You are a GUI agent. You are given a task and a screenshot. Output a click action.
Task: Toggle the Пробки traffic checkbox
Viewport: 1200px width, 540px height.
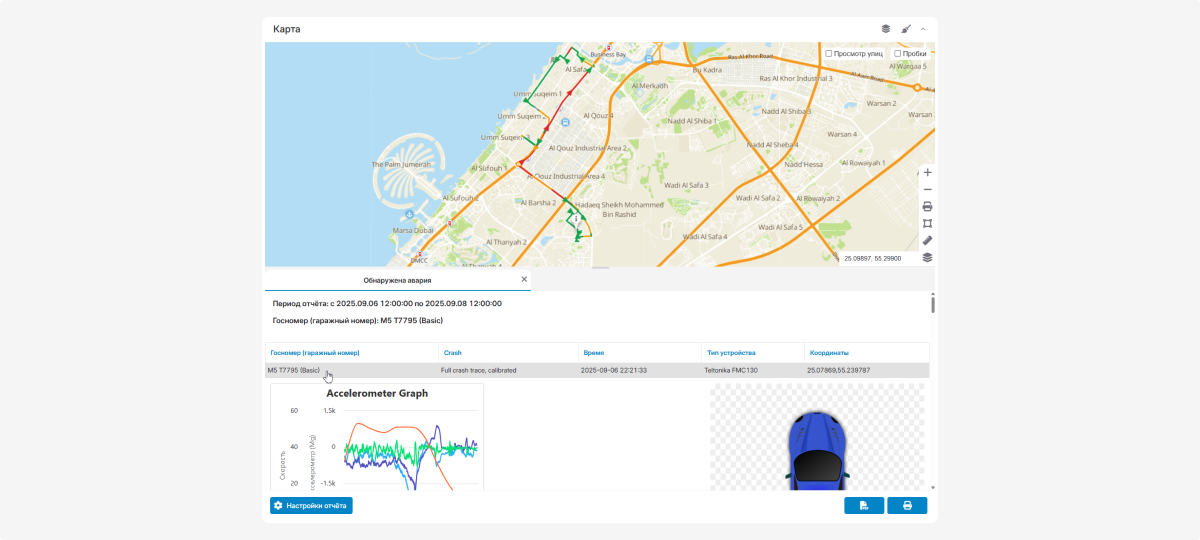coord(898,54)
